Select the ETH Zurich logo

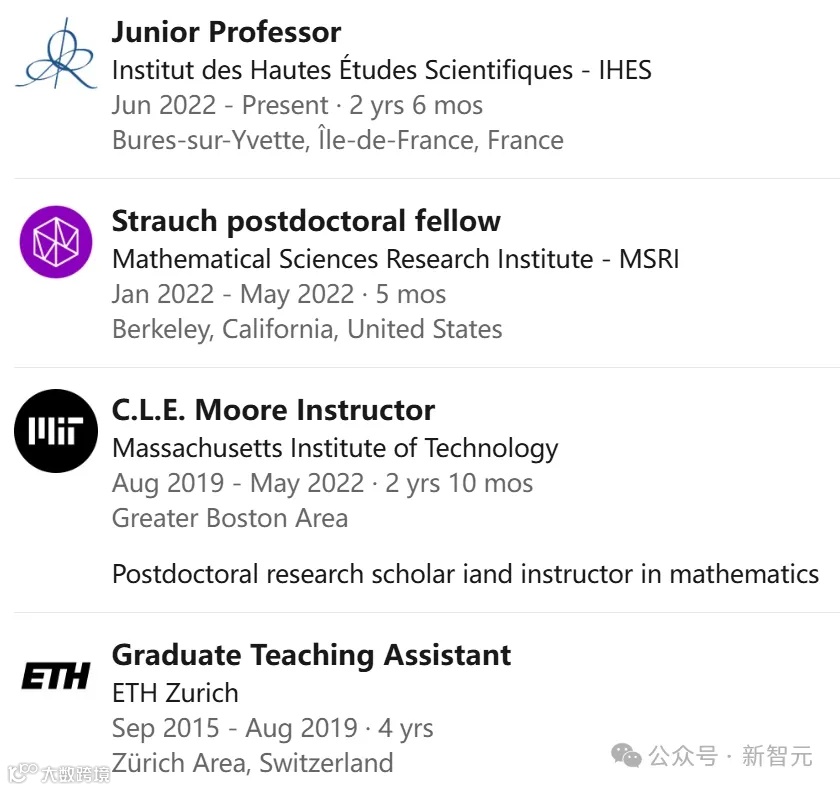[x=56, y=676]
